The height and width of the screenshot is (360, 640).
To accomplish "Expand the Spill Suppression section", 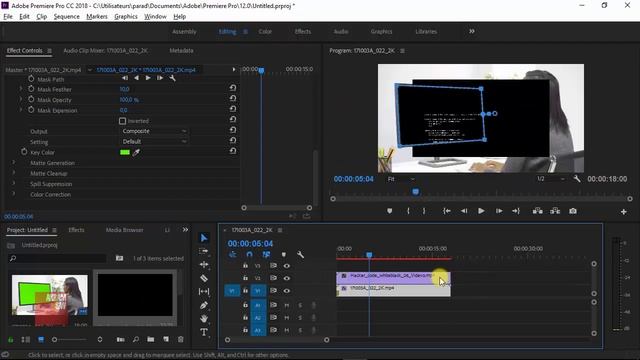I will (x=13, y=184).
